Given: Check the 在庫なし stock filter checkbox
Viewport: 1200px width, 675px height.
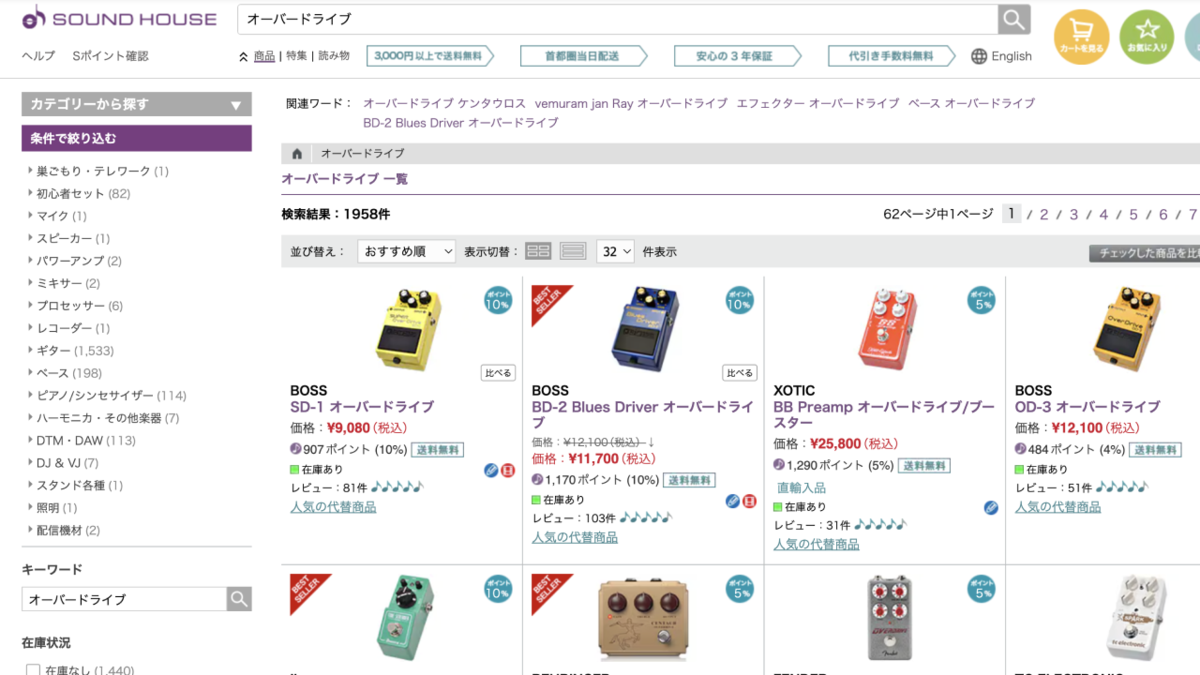Looking at the screenshot, I should 33,669.
